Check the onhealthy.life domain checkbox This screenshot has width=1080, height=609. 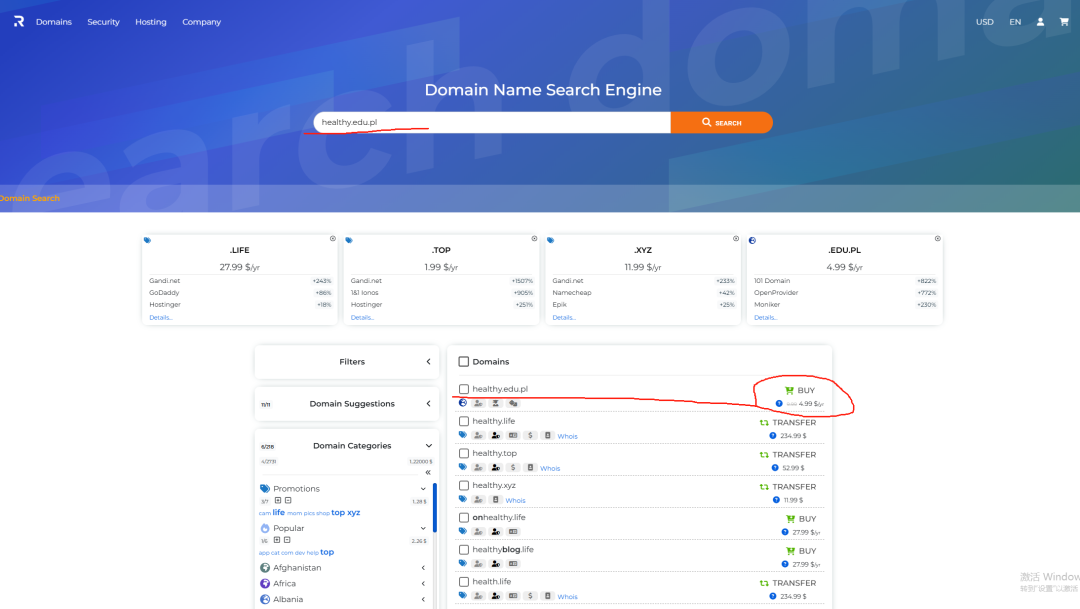(464, 518)
